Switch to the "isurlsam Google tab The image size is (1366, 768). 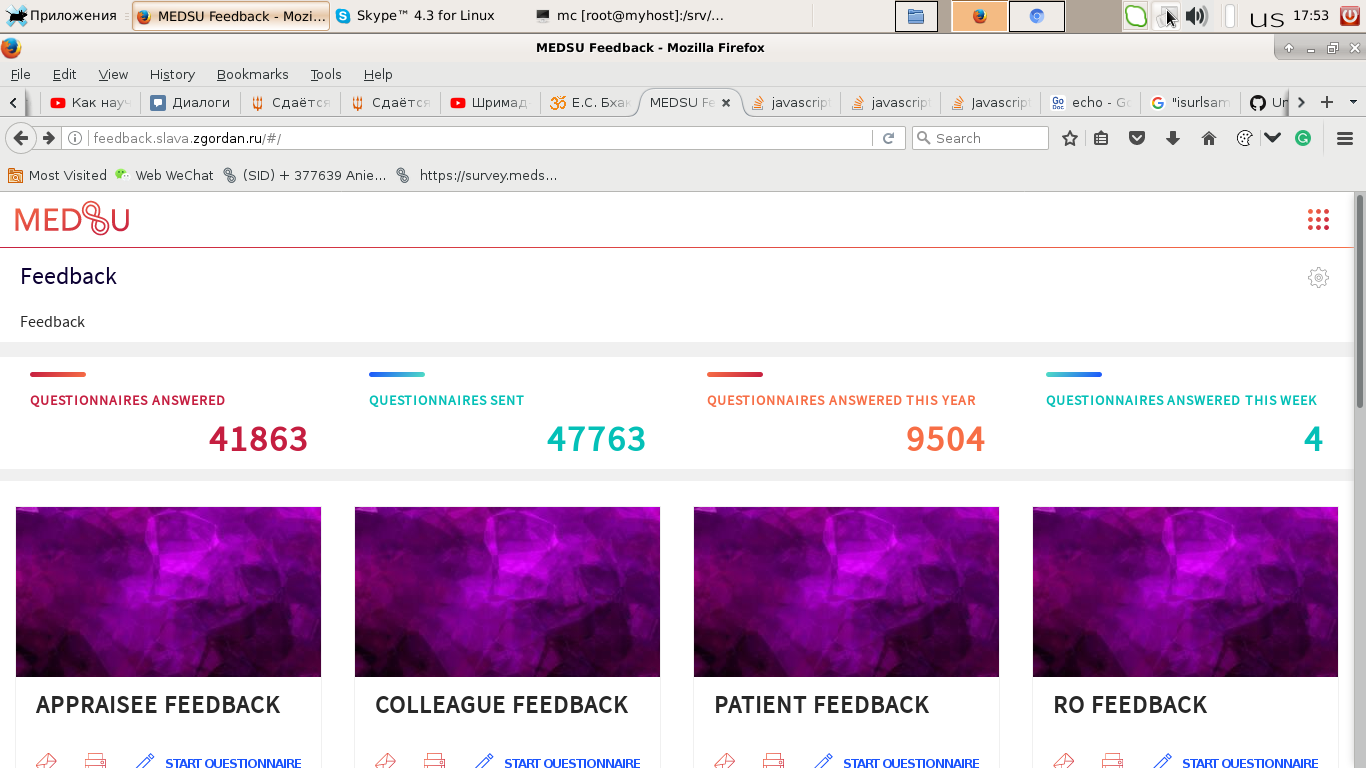pos(1190,102)
